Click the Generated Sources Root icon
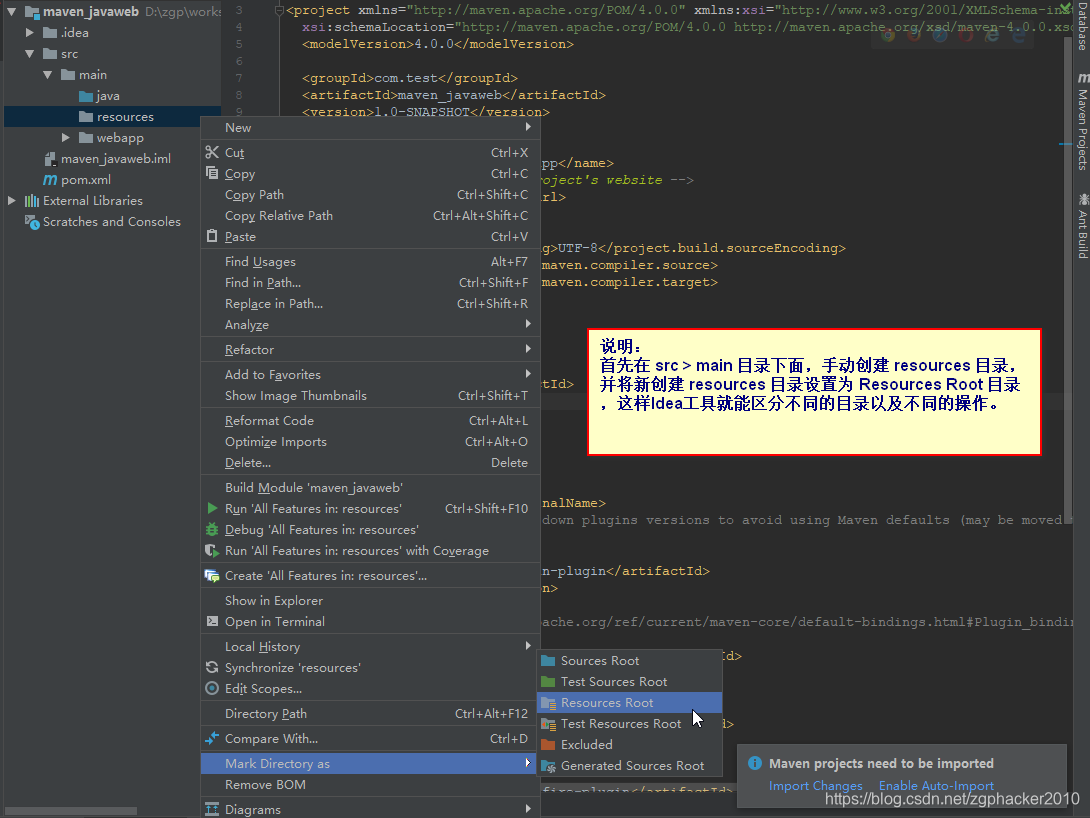Screen dimensions: 1090x818 pos(548,766)
